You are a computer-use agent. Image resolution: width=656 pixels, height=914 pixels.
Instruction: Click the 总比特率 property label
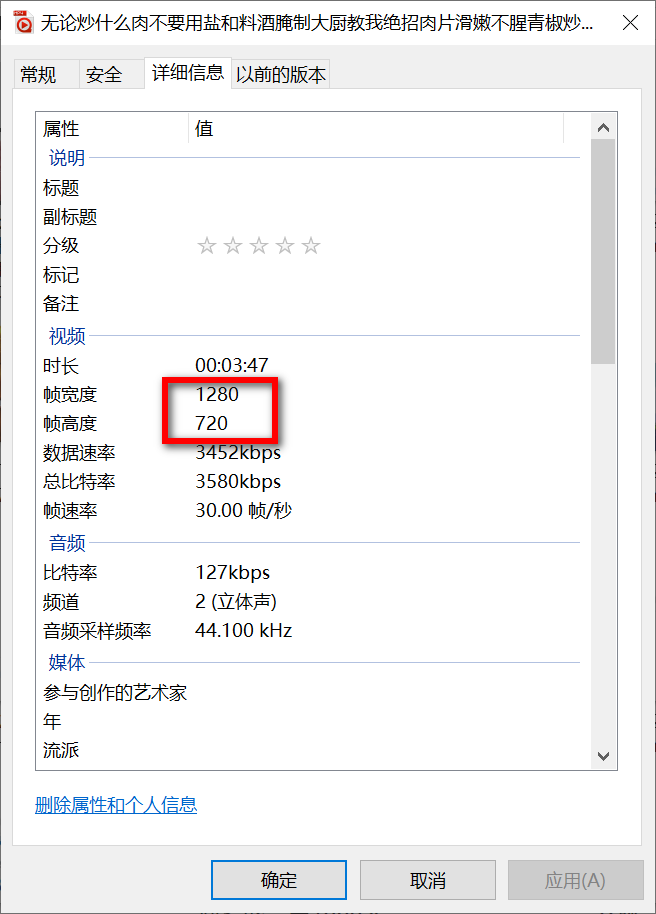pyautogui.click(x=79, y=482)
